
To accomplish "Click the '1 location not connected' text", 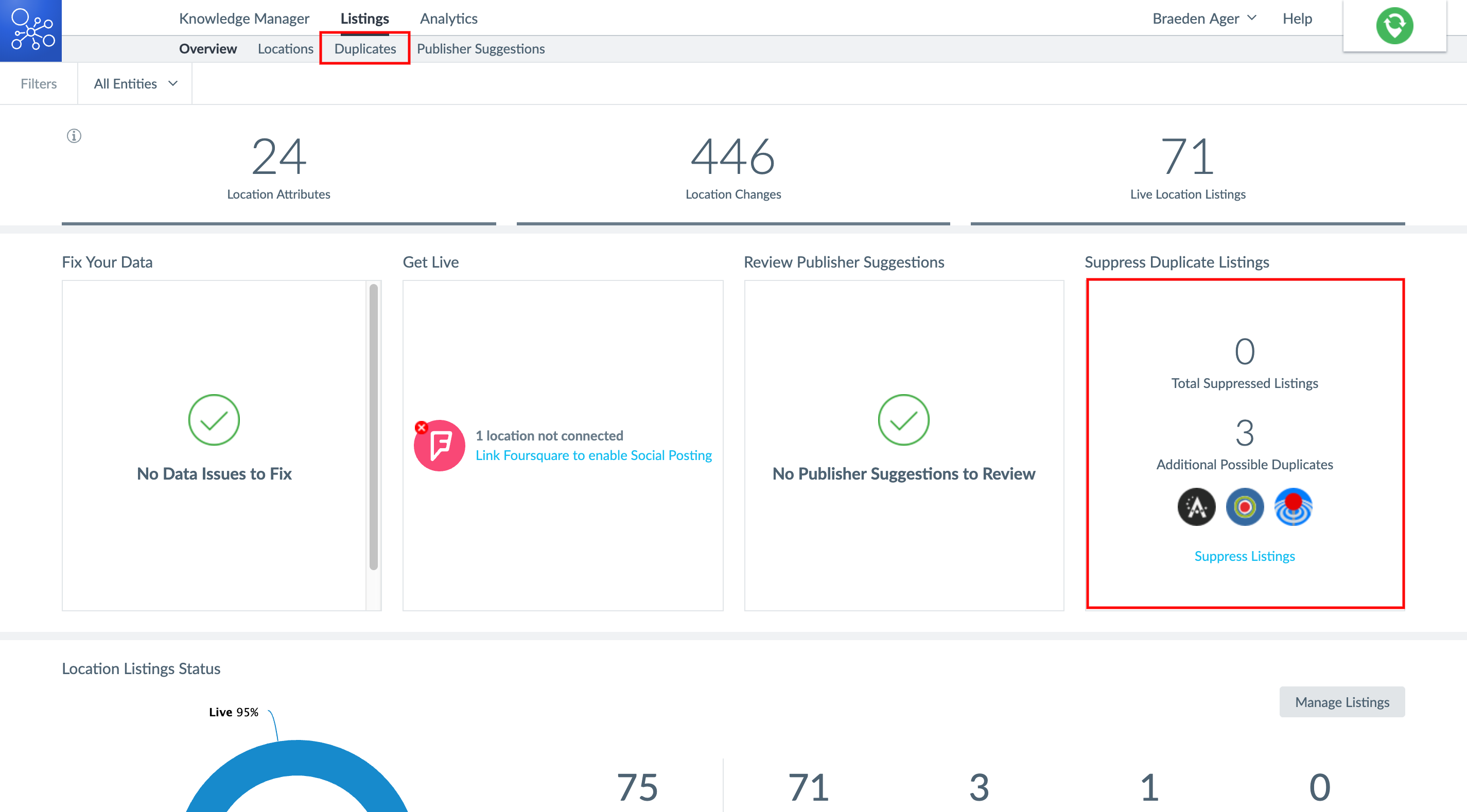I will pos(549,436).
